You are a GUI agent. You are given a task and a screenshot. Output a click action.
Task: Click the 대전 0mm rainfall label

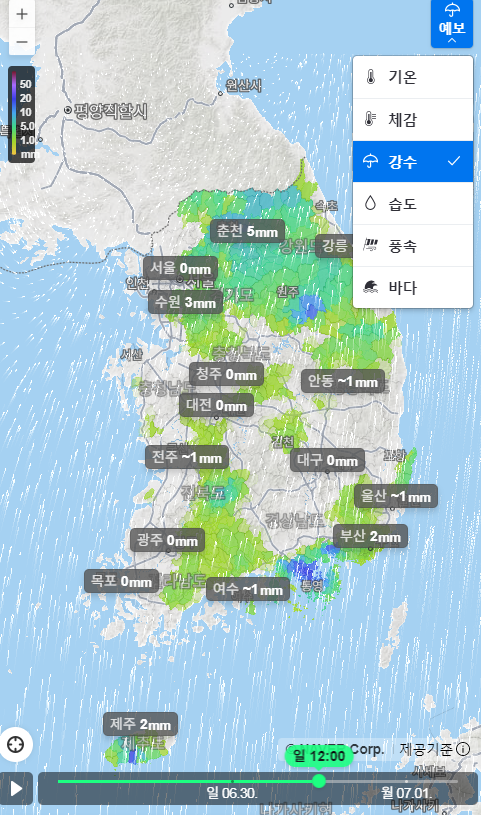click(216, 405)
